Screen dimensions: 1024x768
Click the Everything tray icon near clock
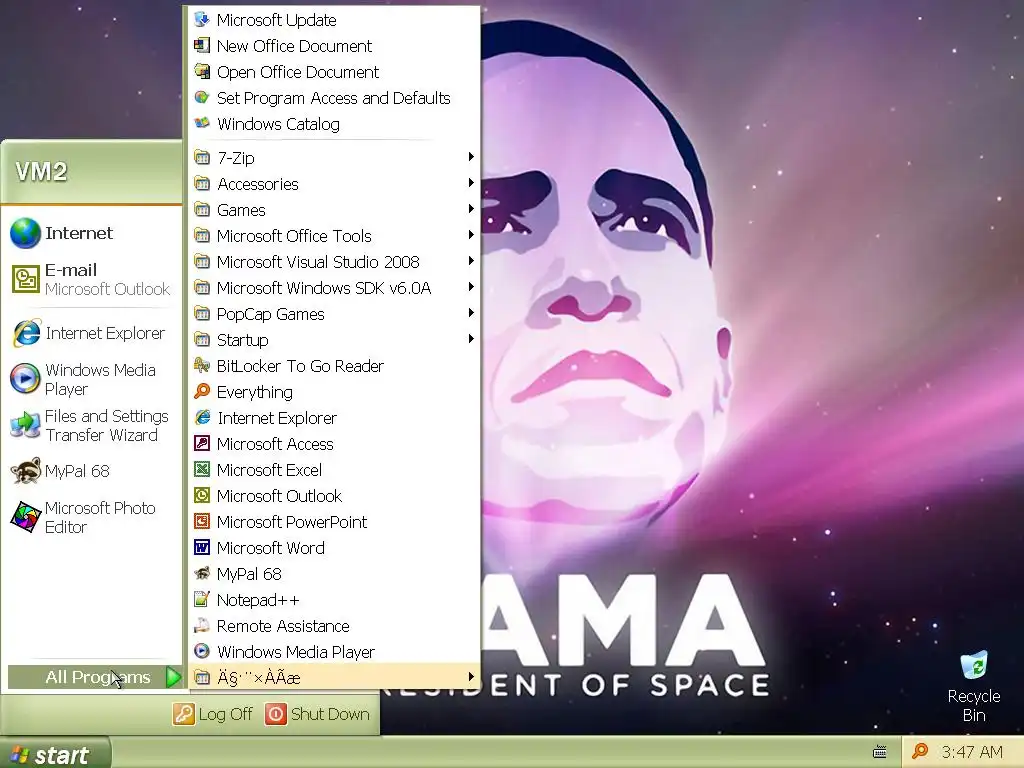920,752
